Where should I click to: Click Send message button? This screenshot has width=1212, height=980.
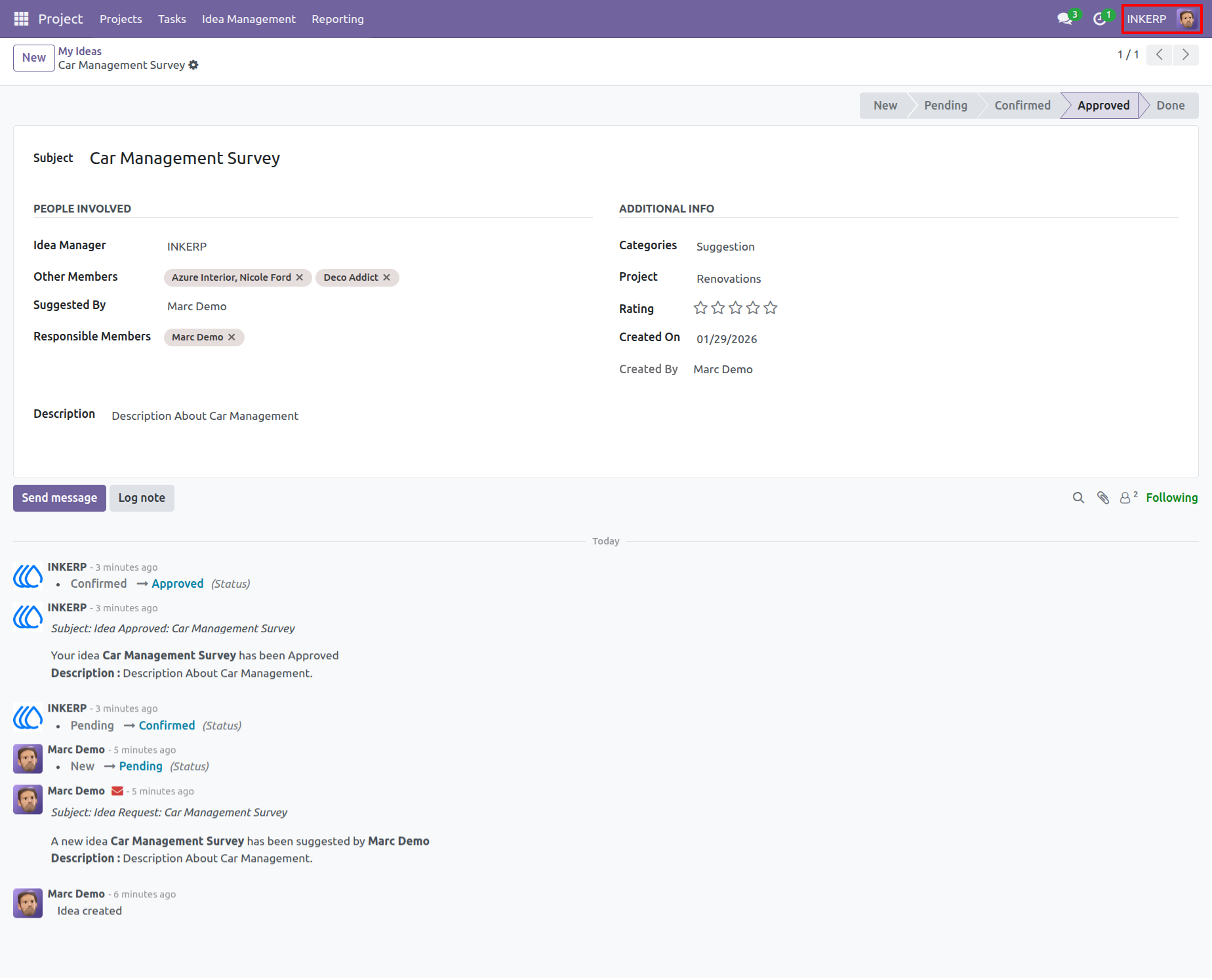click(x=60, y=498)
